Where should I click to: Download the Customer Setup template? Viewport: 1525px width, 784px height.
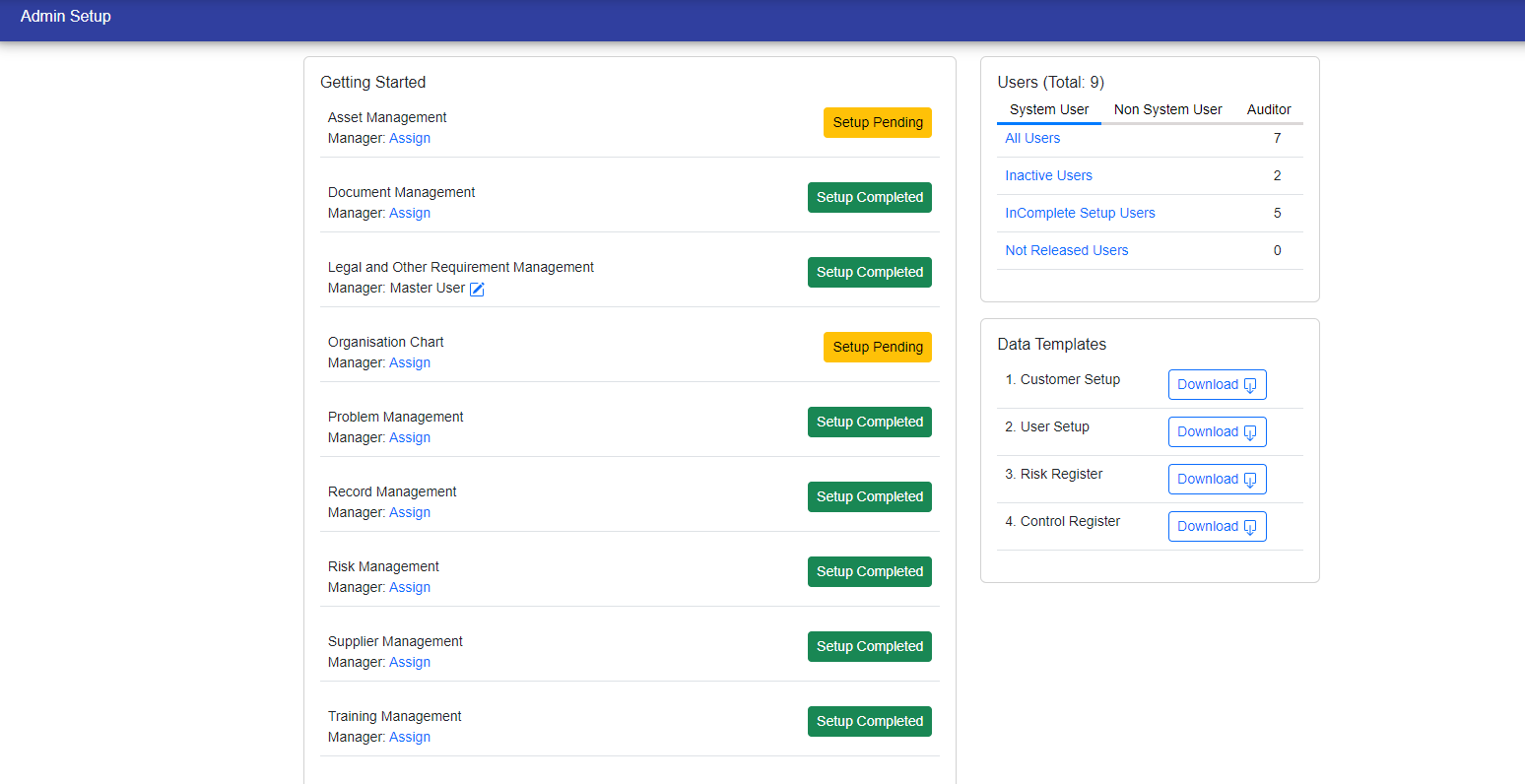[x=1217, y=385]
